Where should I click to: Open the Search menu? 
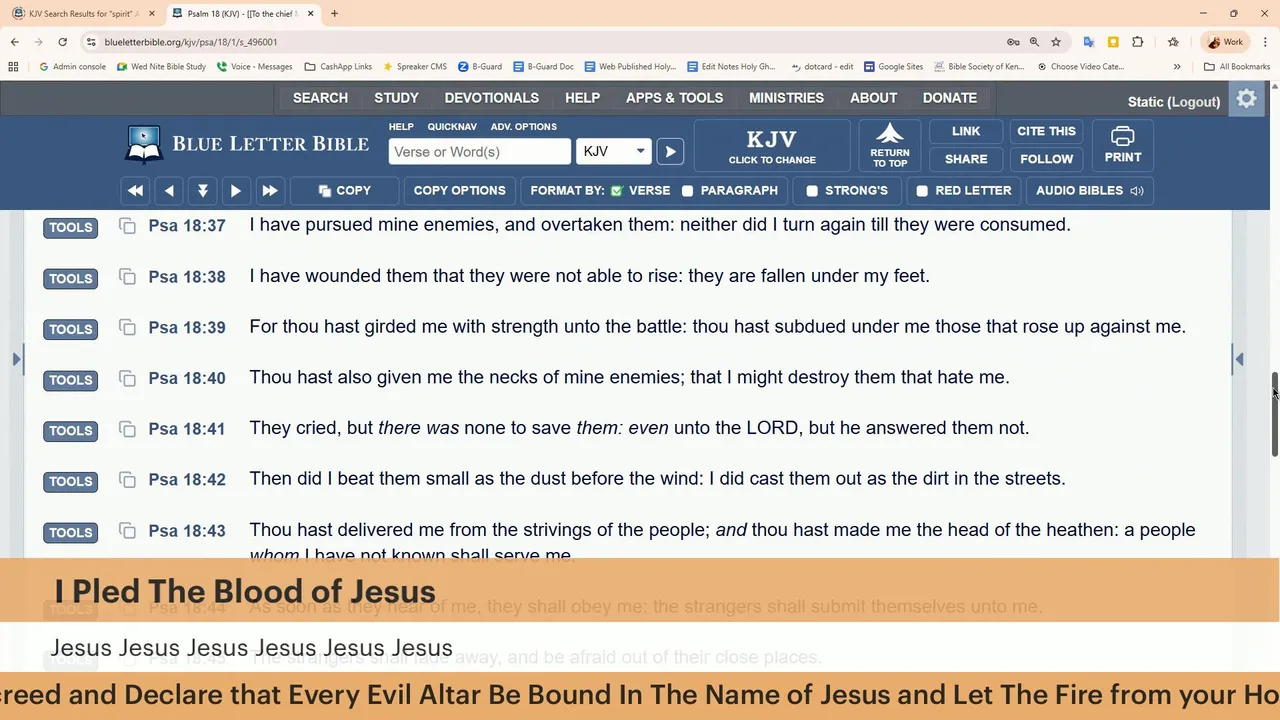(x=320, y=98)
